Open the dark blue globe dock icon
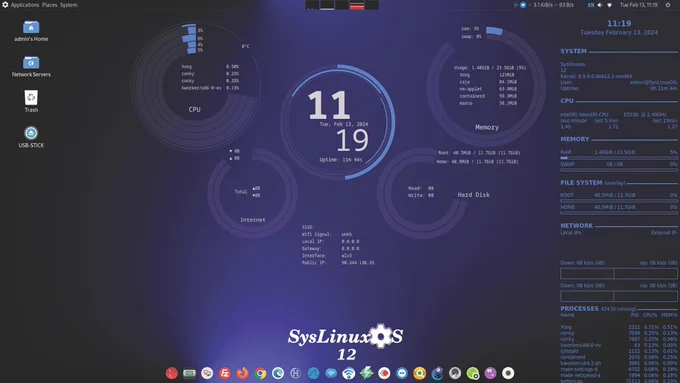Screen dimensions: 680x383 (437, 373)
